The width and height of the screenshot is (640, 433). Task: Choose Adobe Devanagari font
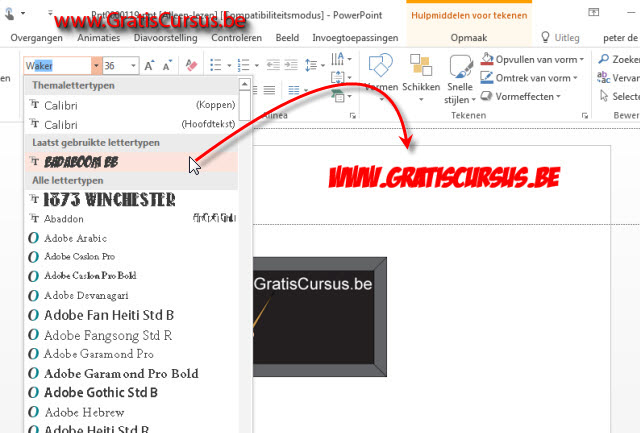click(131, 295)
